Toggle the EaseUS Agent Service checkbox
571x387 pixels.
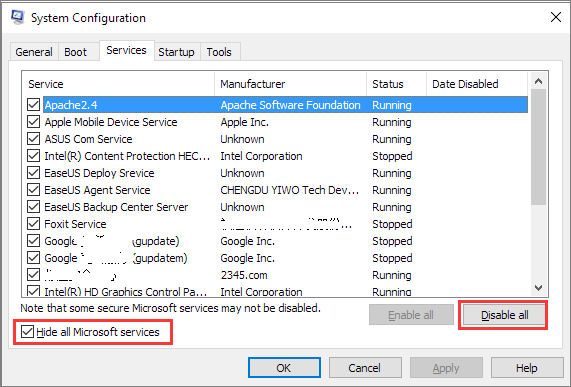34,190
